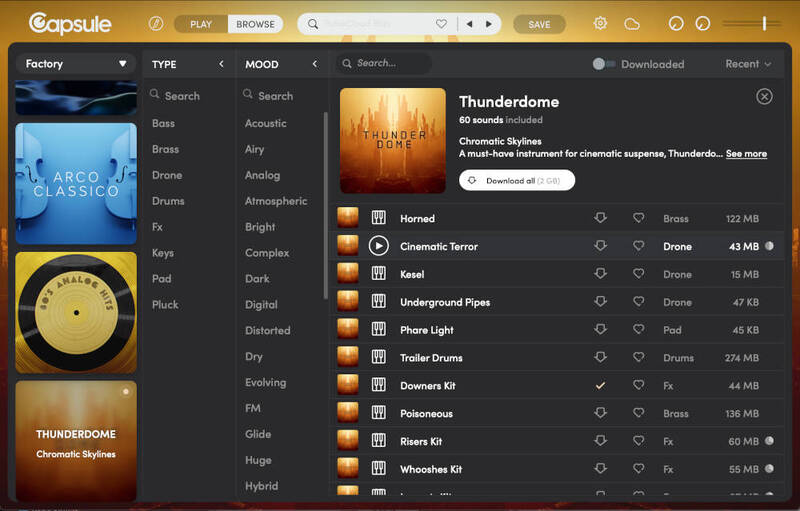
Task: Favorite the Kesel sound
Action: click(638, 273)
